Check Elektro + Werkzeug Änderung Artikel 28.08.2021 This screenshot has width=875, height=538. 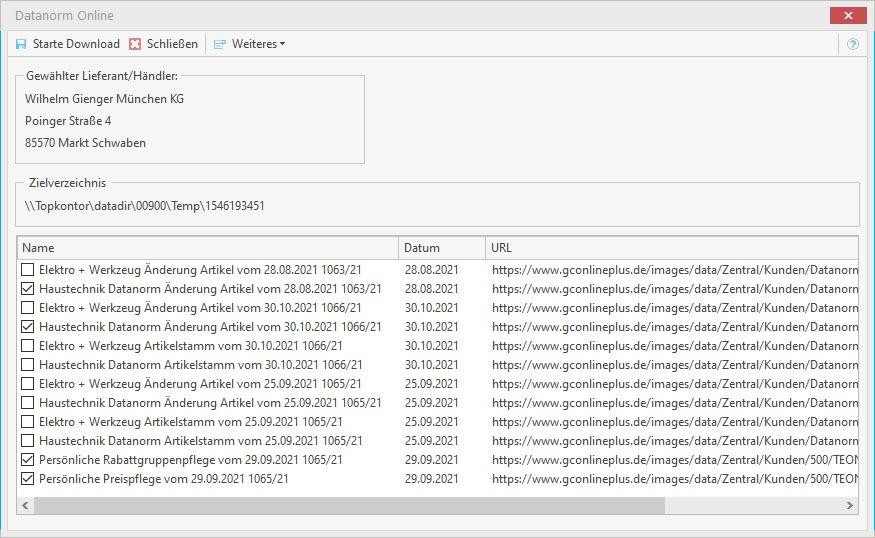27,270
